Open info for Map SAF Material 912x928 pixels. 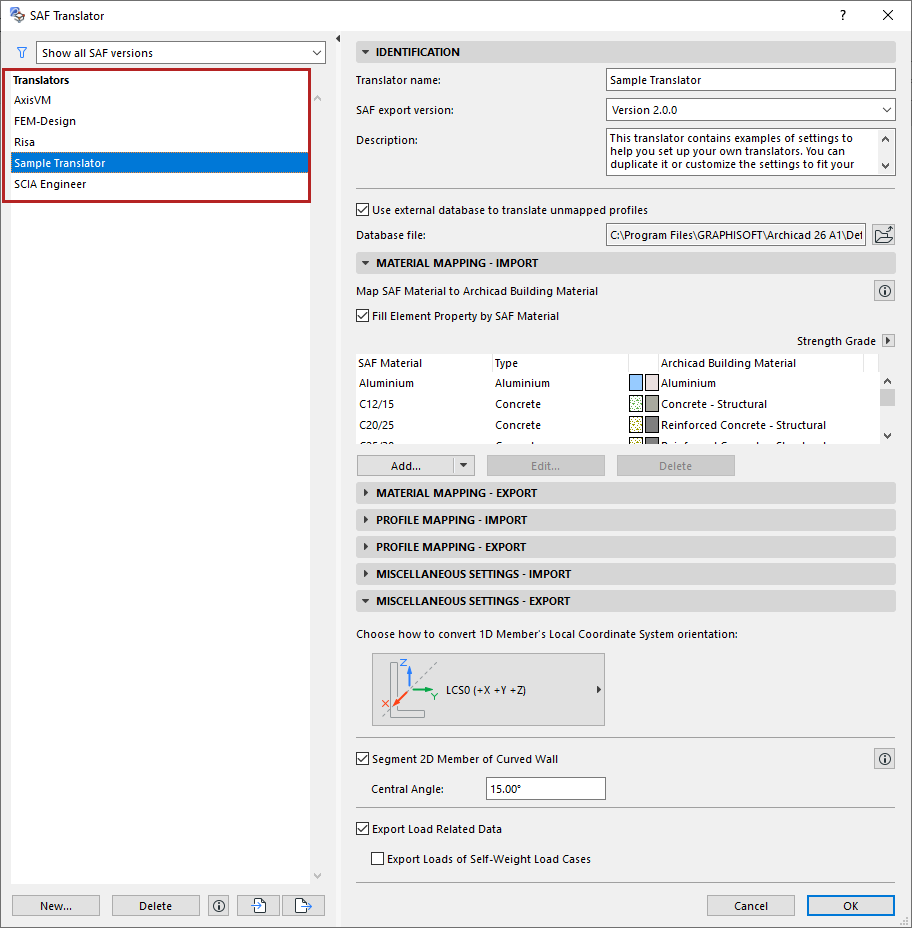[884, 291]
